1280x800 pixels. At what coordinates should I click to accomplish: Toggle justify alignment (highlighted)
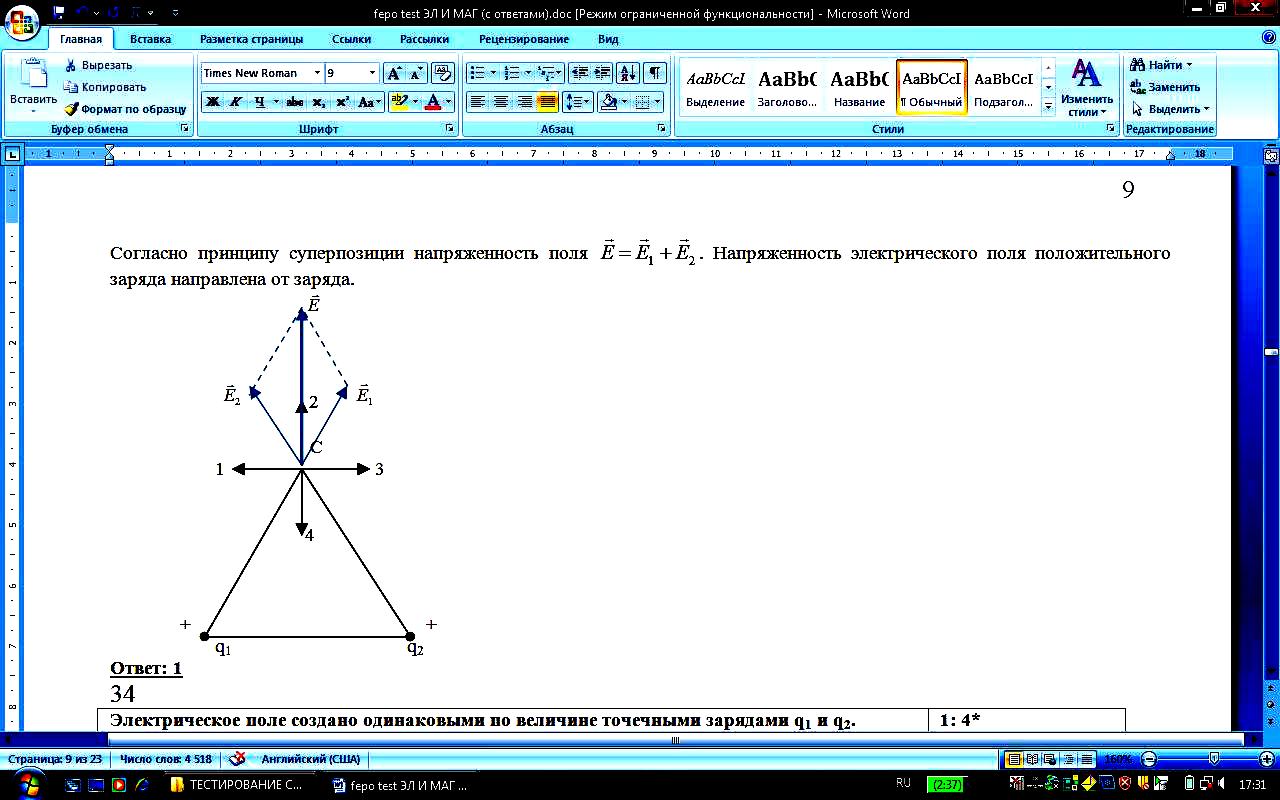coord(547,102)
